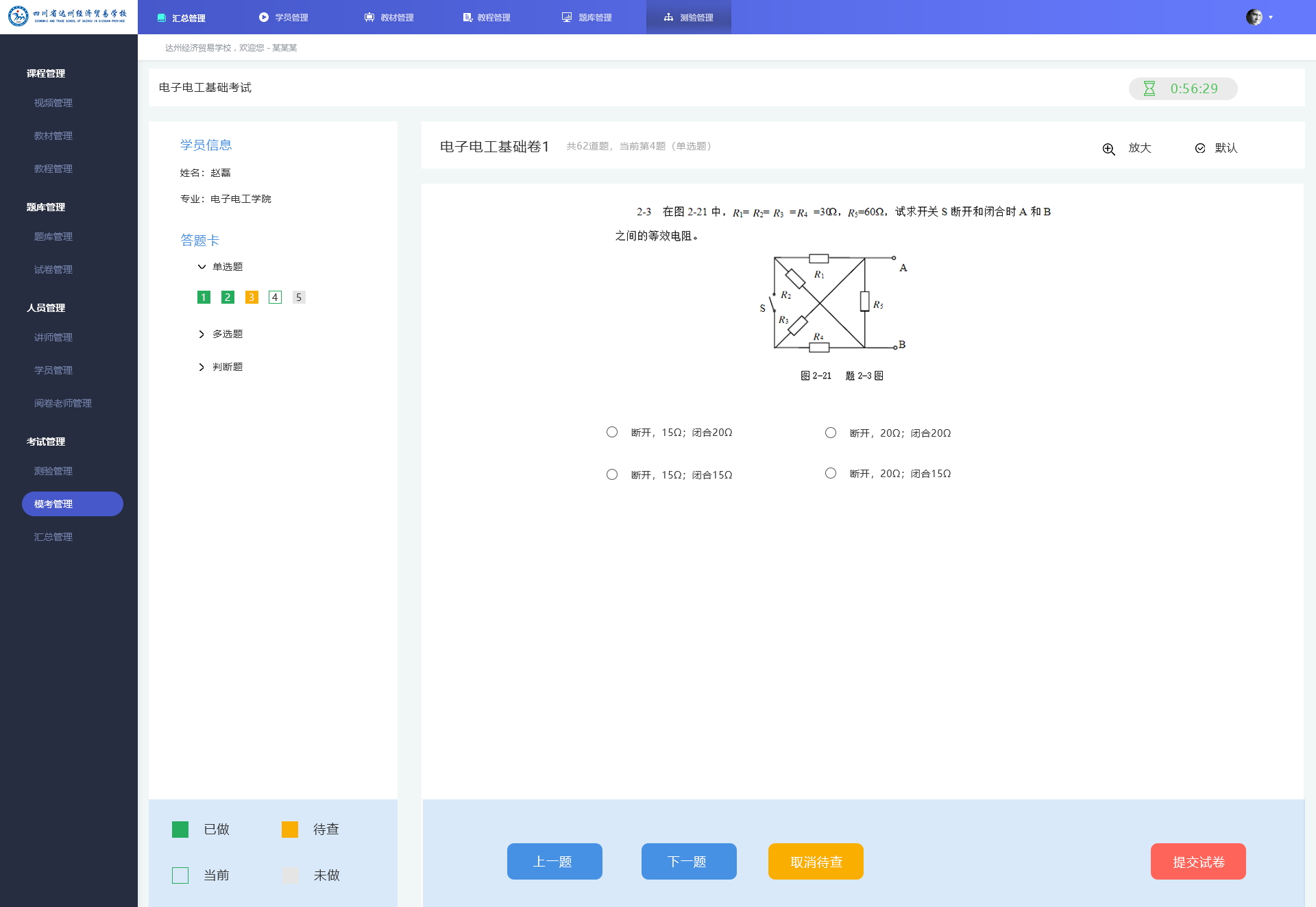Click the checkmark circle icon beside 默认
The width and height of the screenshot is (1316, 907).
coord(1200,148)
